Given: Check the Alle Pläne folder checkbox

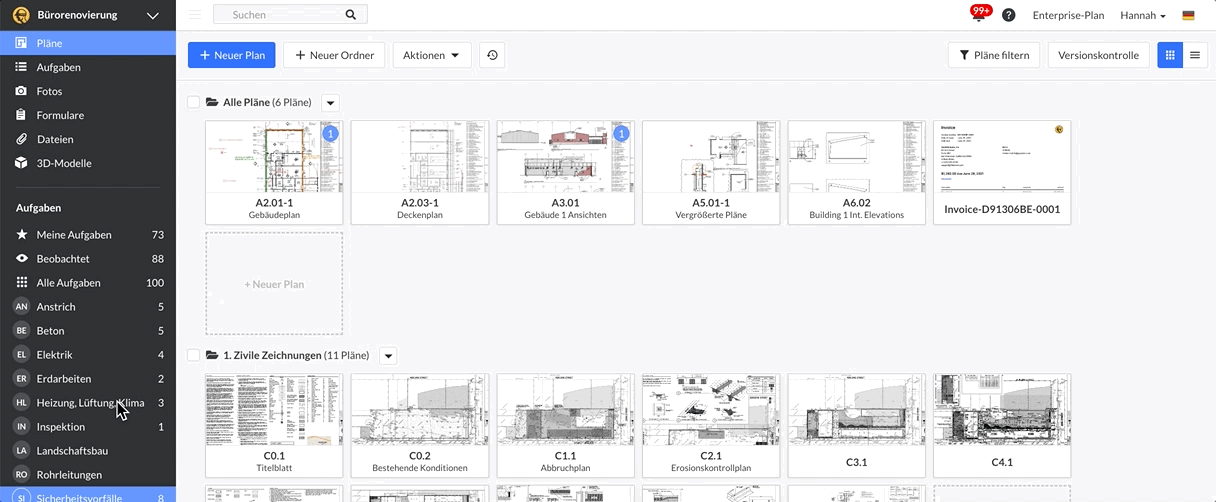Looking at the screenshot, I should pos(194,102).
